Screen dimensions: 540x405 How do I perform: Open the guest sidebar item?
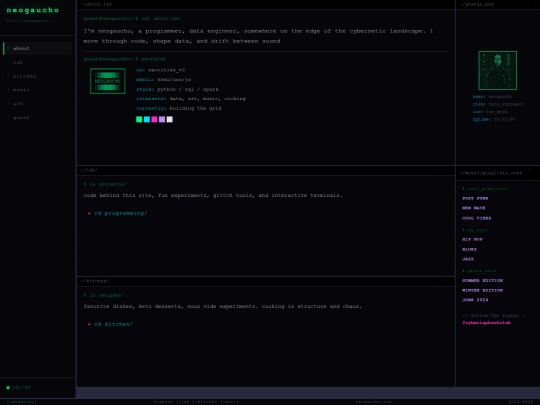[38, 117]
